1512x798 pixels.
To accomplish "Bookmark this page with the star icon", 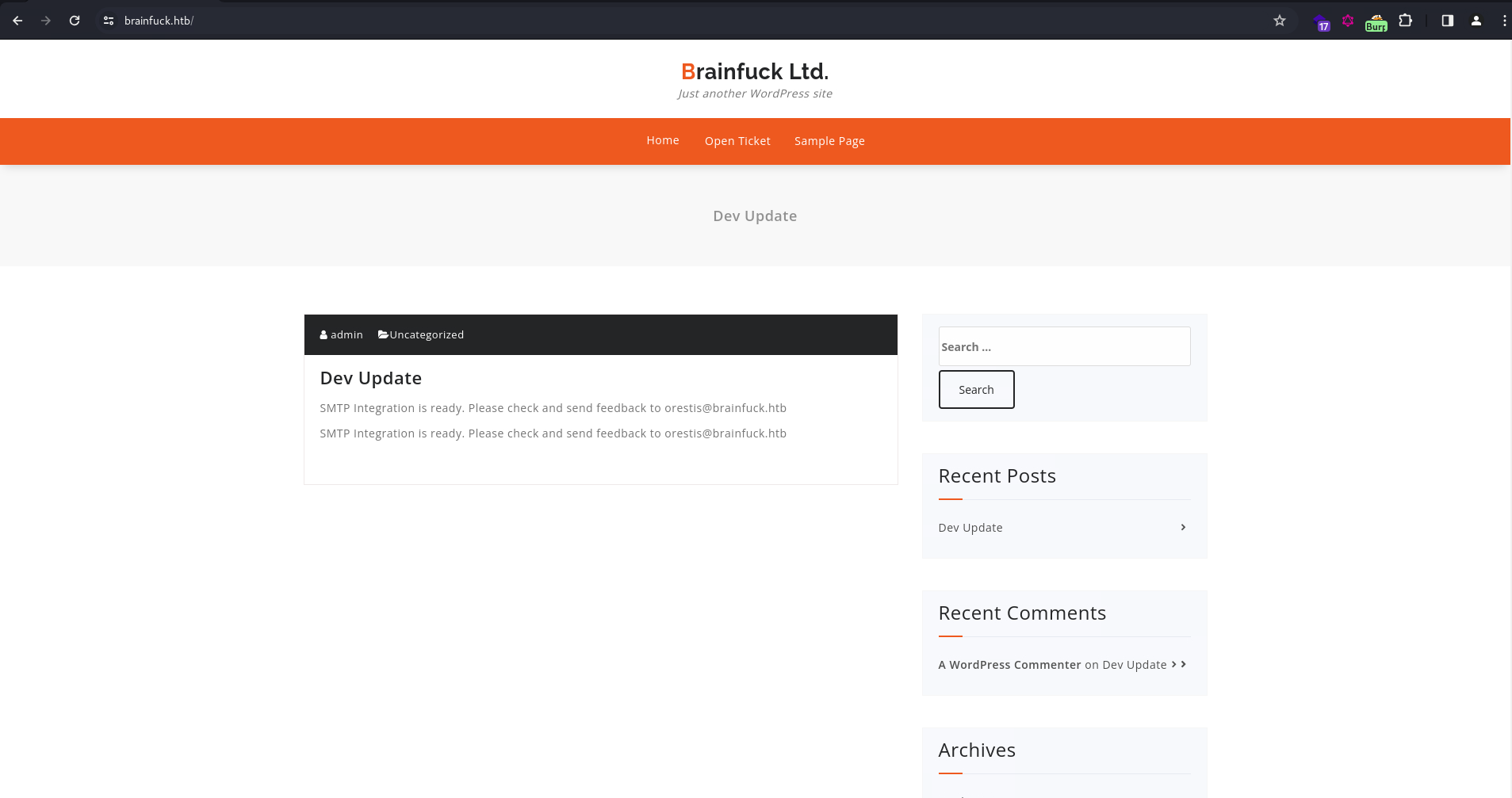I will pyautogui.click(x=1280, y=21).
